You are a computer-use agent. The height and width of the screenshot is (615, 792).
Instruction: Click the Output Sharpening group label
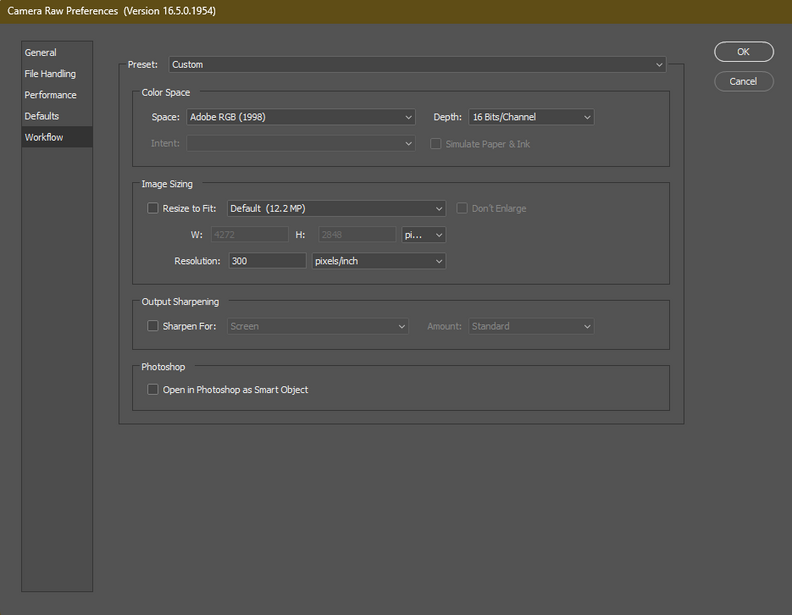180,301
